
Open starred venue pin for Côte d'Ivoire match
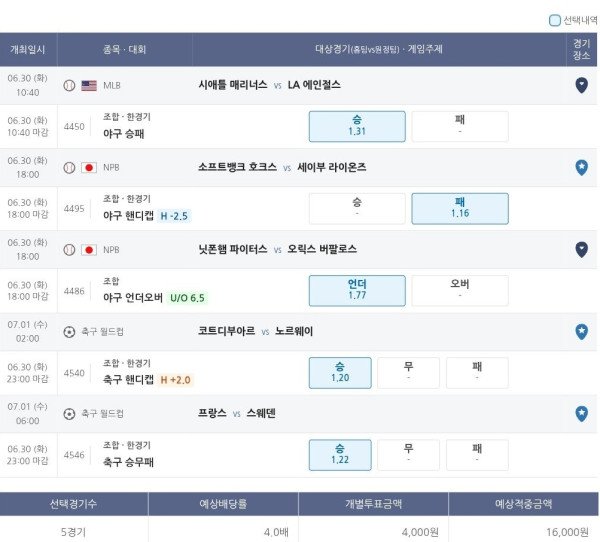[x=581, y=331]
